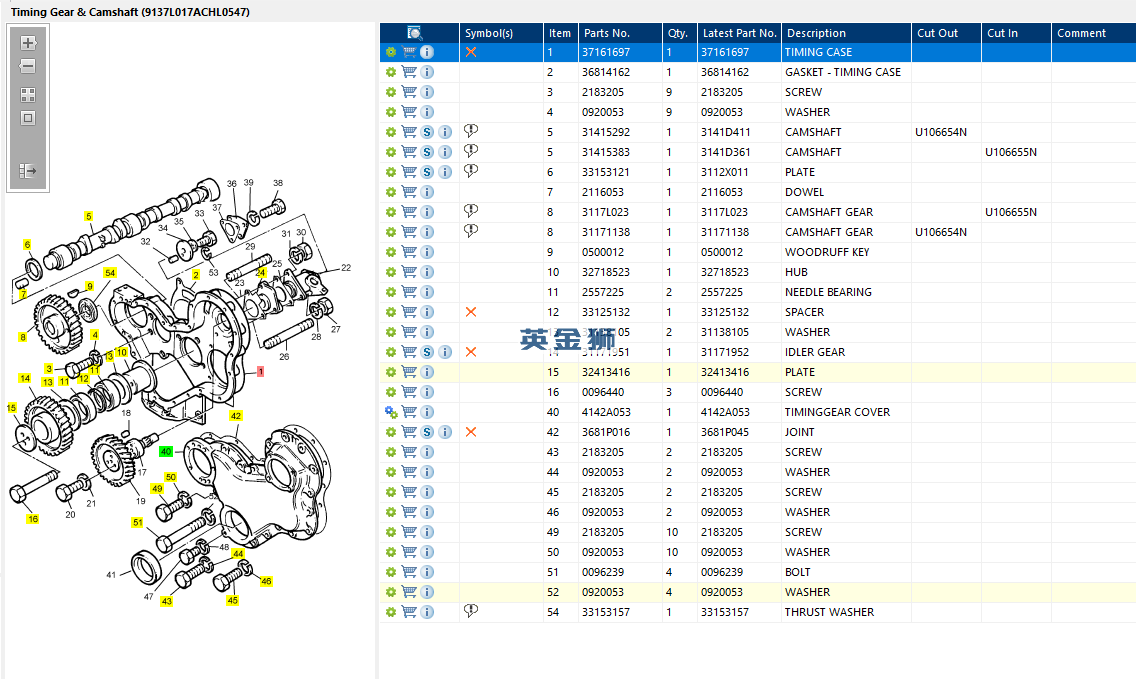1136x679 pixels.
Task: Add BOLT 0096239 to cart
Action: click(x=409, y=572)
